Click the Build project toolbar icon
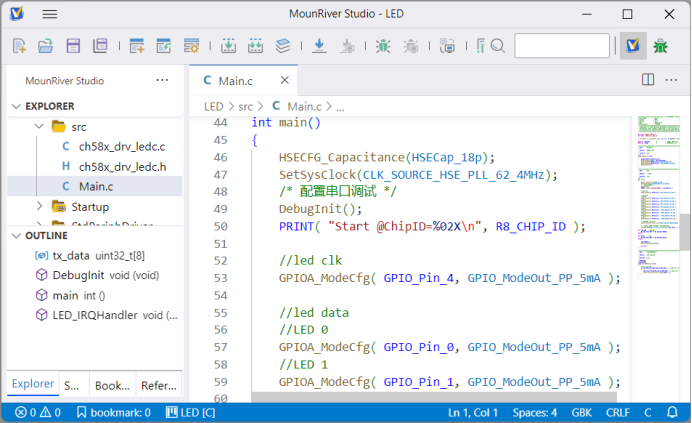The width and height of the screenshot is (692, 423). click(x=228, y=46)
